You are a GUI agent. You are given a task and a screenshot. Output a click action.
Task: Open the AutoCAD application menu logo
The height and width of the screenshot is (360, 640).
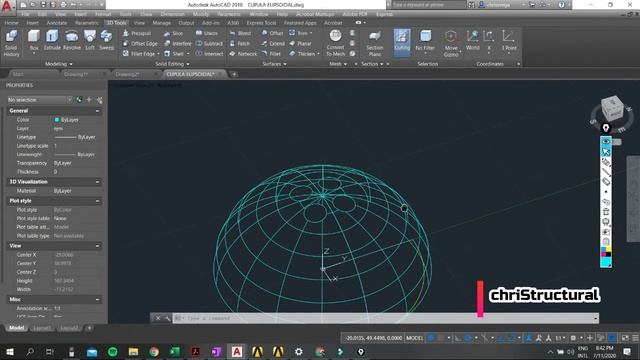7,6
